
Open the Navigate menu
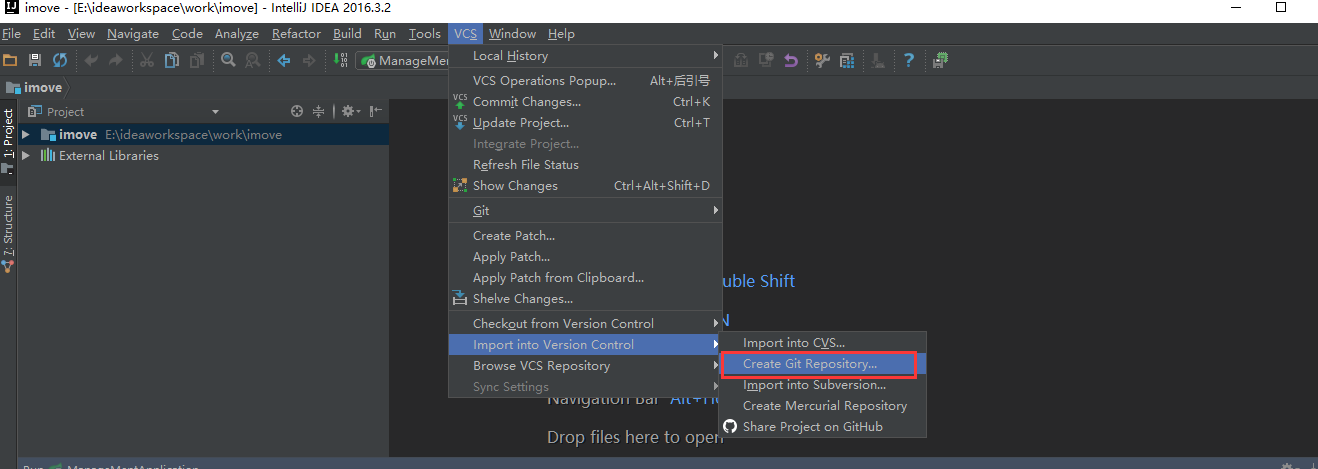(132, 33)
